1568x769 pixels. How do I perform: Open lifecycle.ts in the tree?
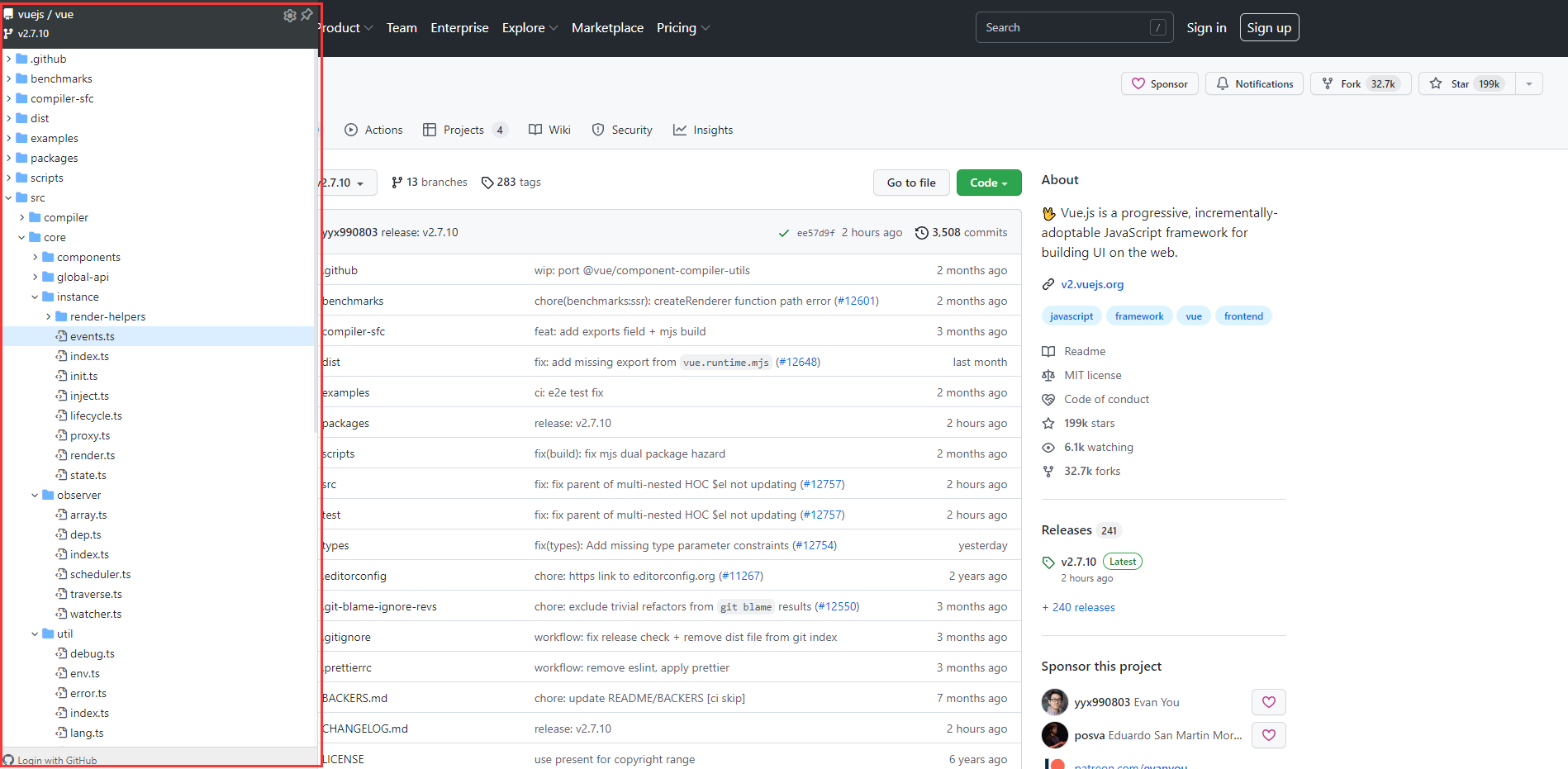pos(96,415)
